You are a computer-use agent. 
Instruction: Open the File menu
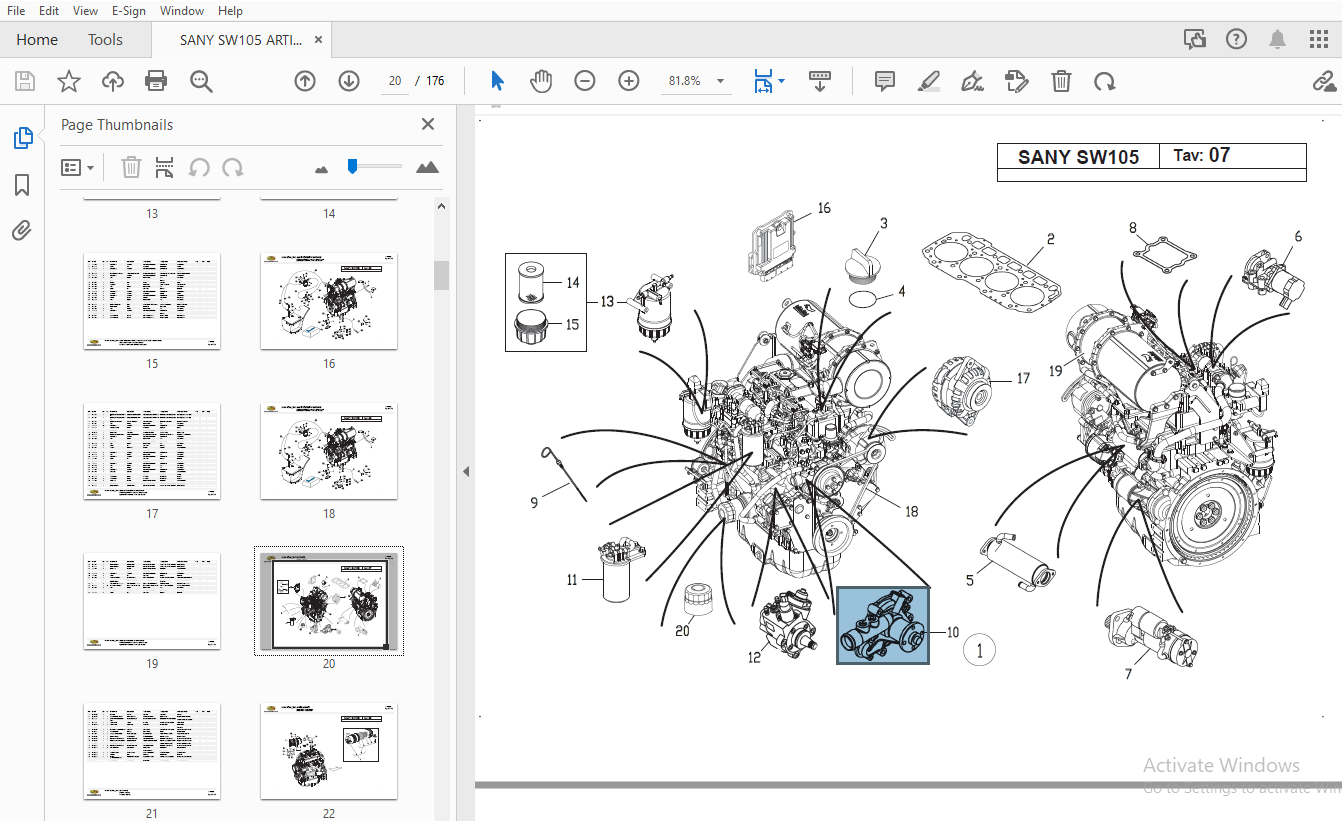point(16,11)
